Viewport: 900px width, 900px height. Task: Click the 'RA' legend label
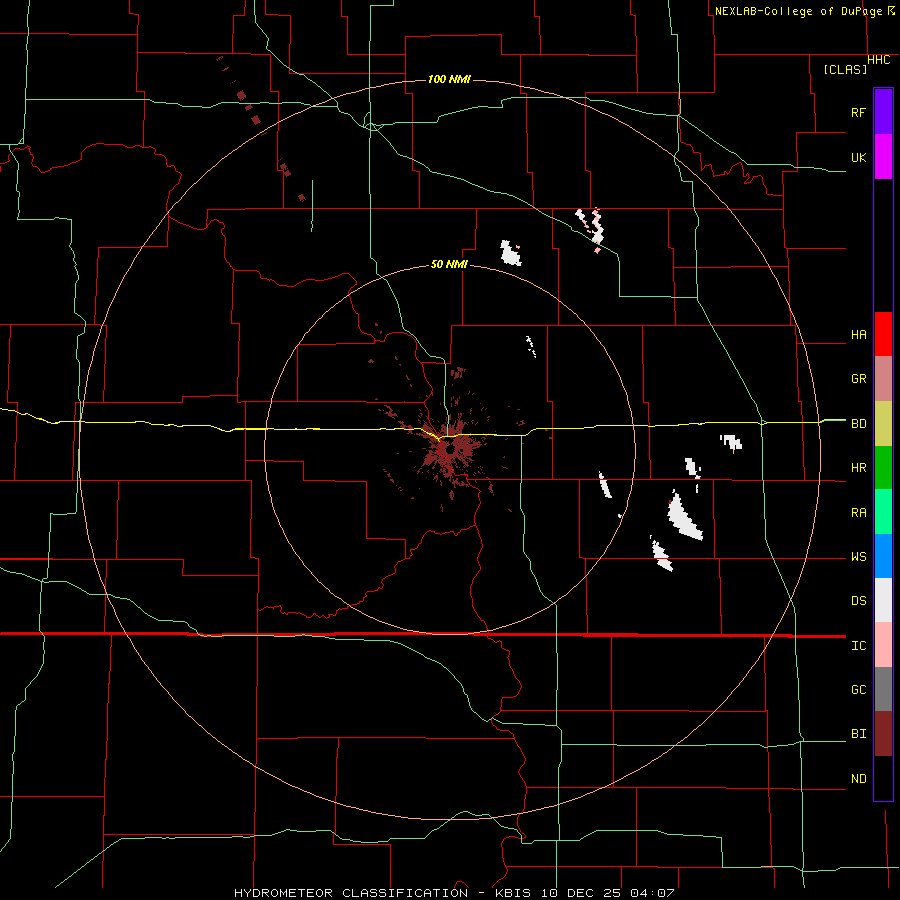[x=858, y=513]
